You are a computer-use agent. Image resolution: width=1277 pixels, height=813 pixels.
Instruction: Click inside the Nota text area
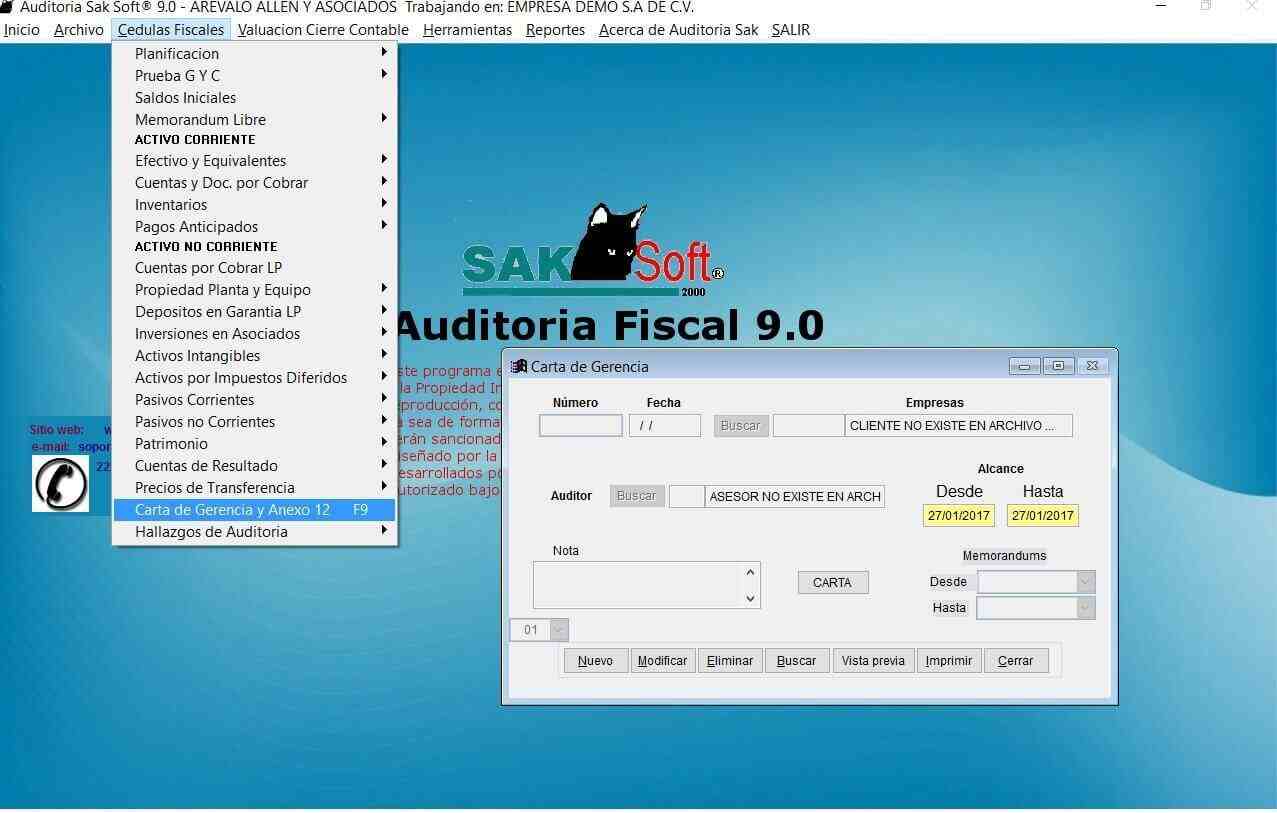coord(638,585)
